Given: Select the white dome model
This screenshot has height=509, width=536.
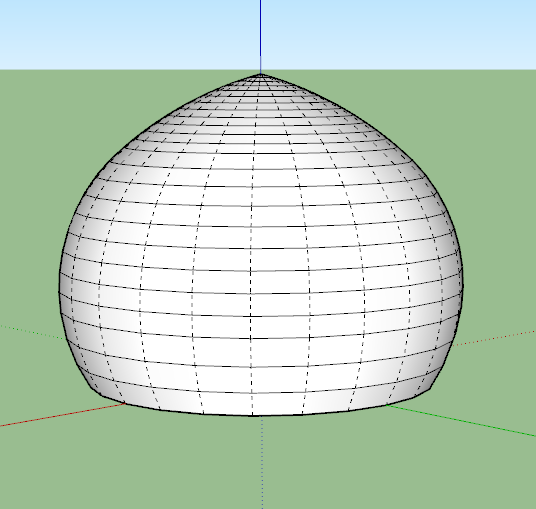Looking at the screenshot, I should coord(261,245).
